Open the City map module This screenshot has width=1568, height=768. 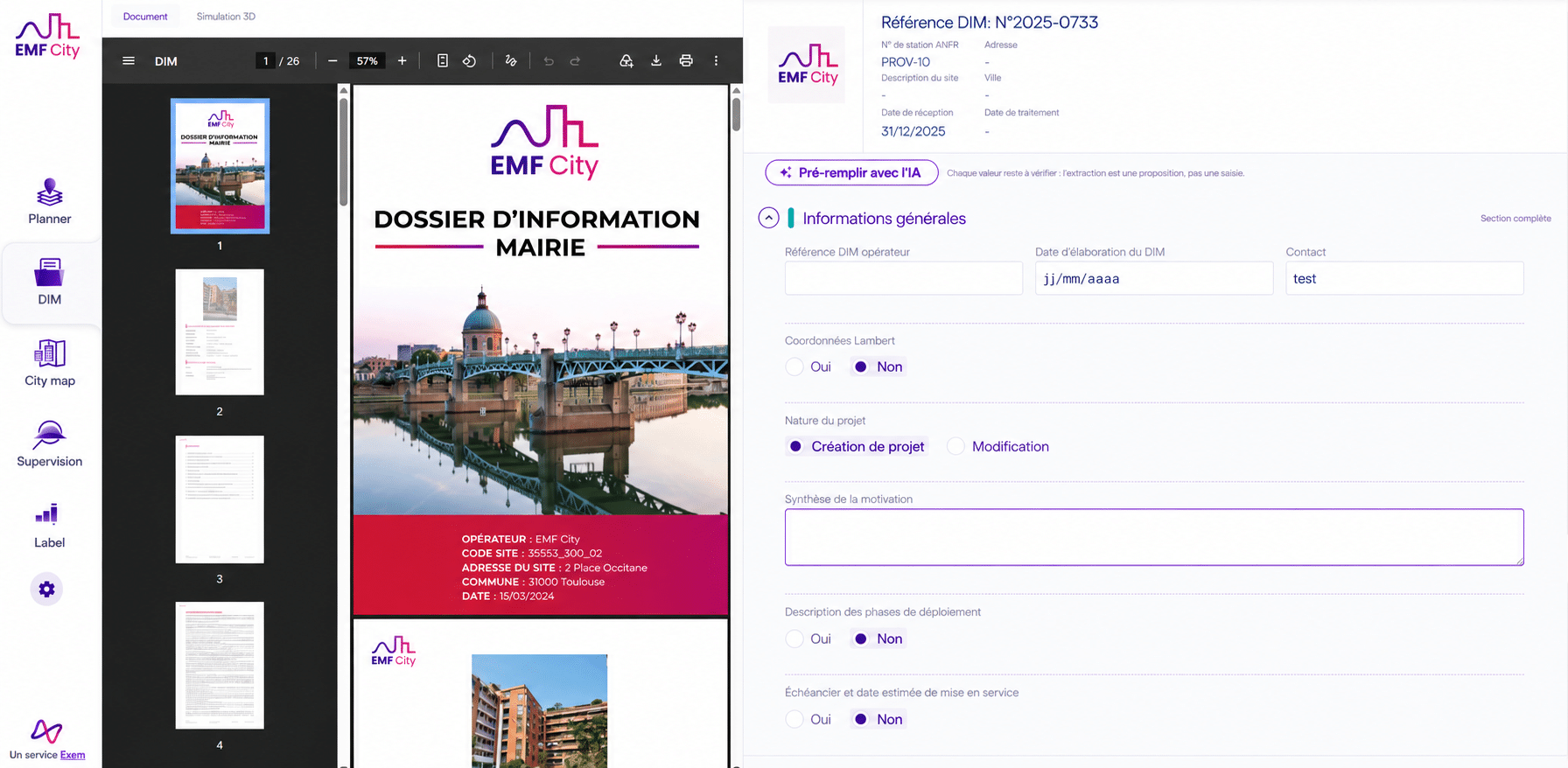50,363
